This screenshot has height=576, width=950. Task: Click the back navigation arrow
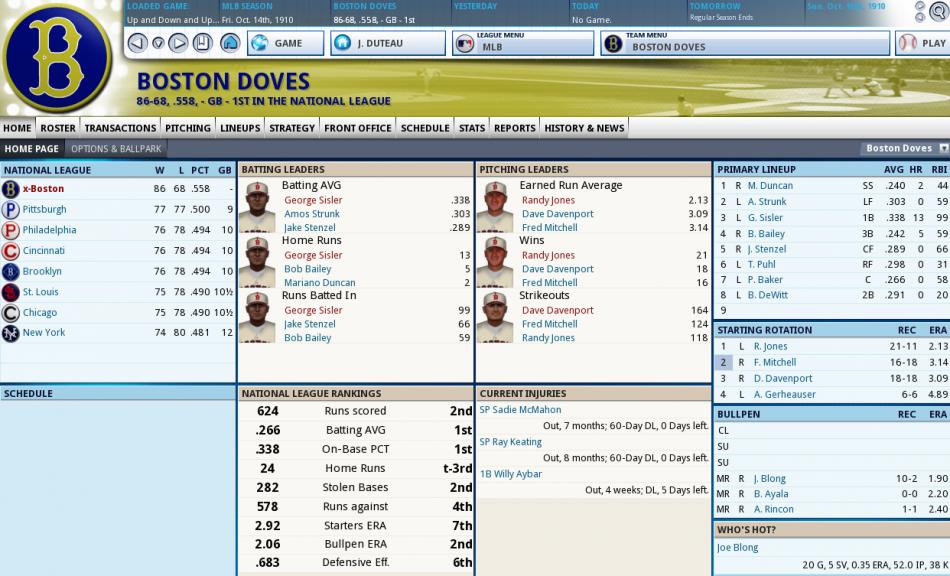click(x=138, y=43)
